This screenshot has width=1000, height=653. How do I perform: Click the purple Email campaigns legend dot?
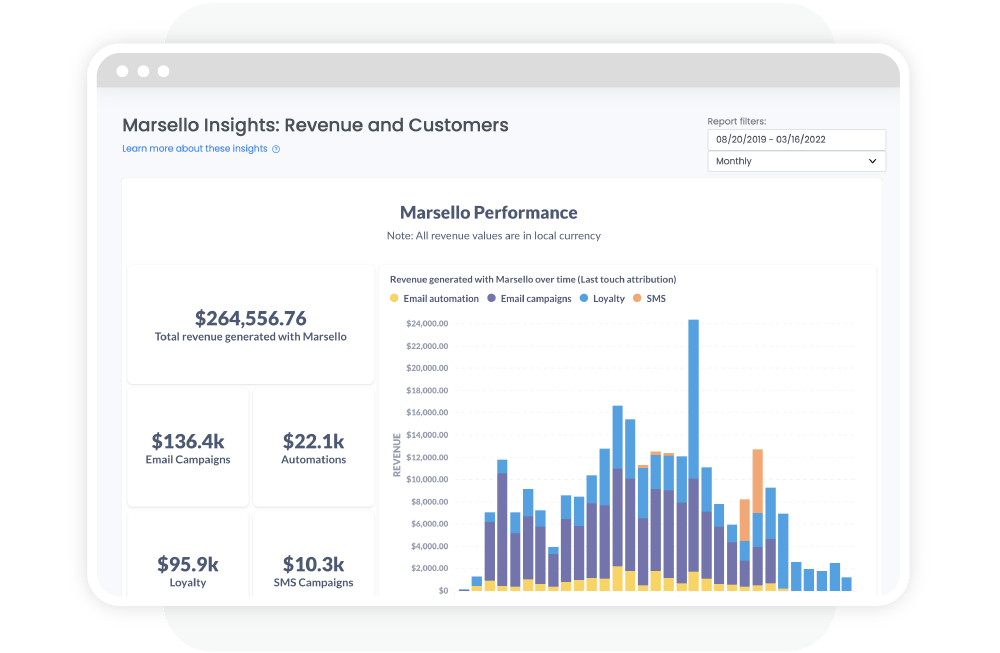[x=492, y=298]
